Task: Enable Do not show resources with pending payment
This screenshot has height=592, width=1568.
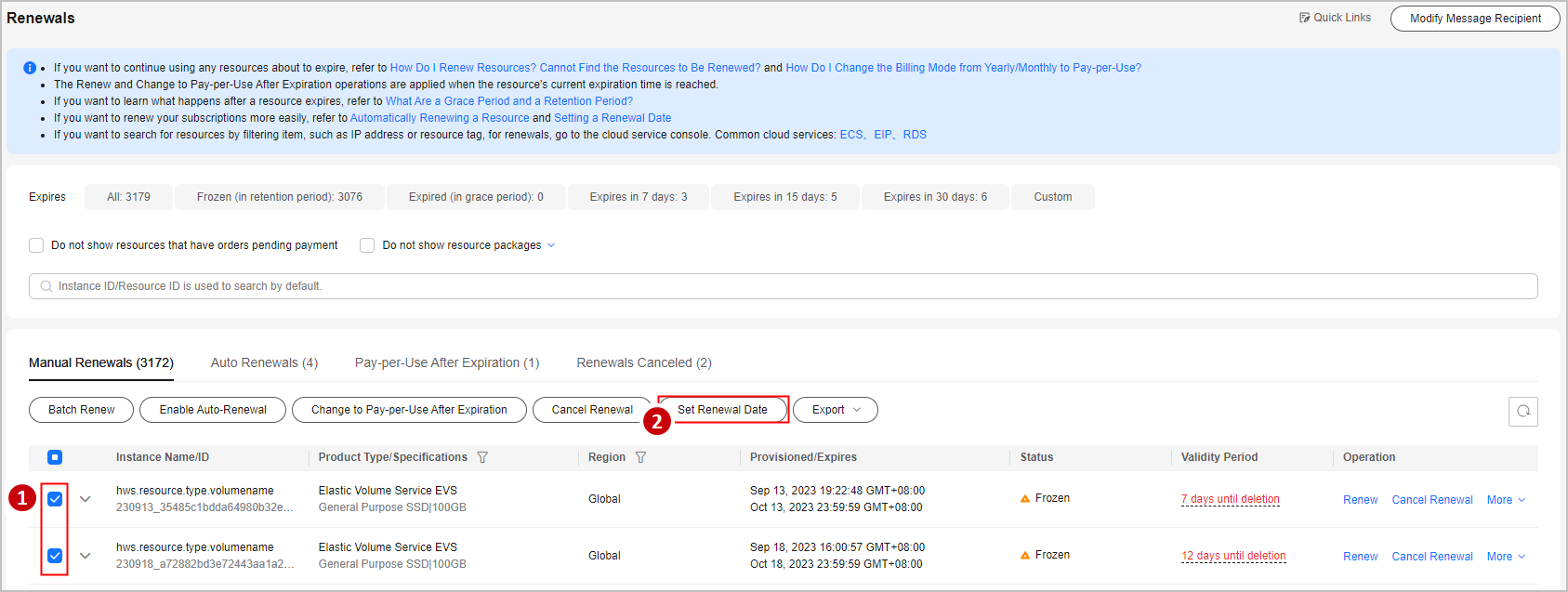Action: pos(36,245)
